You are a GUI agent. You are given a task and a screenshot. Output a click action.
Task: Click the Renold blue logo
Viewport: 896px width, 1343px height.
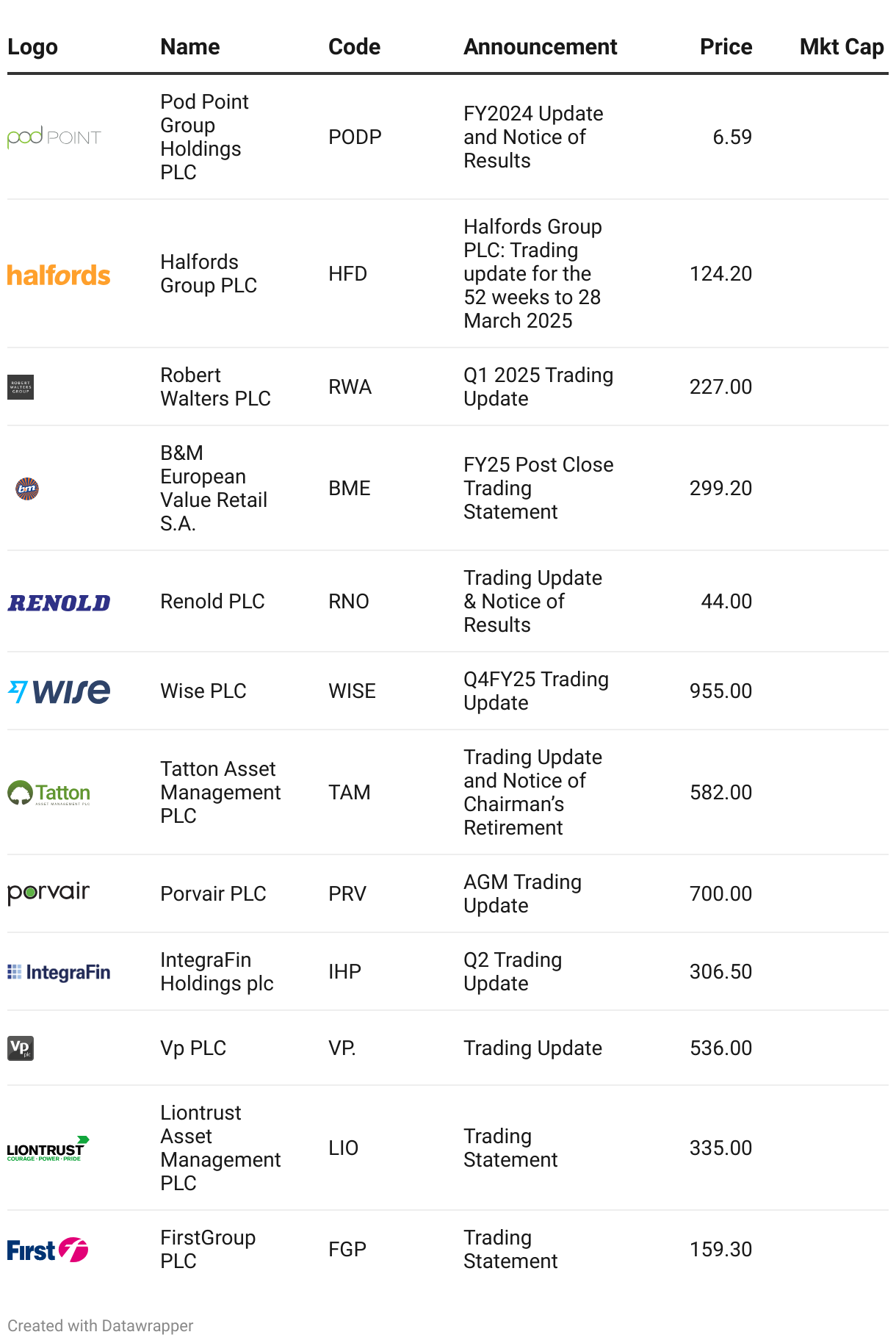coord(59,602)
